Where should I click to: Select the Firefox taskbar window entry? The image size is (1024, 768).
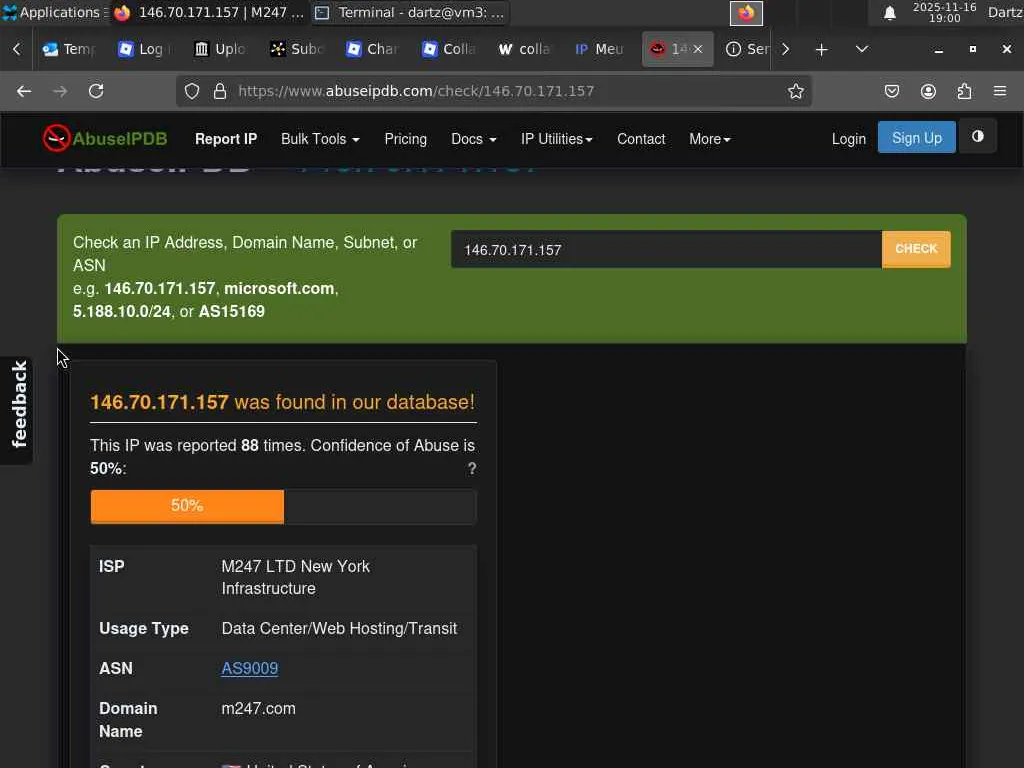[x=209, y=12]
